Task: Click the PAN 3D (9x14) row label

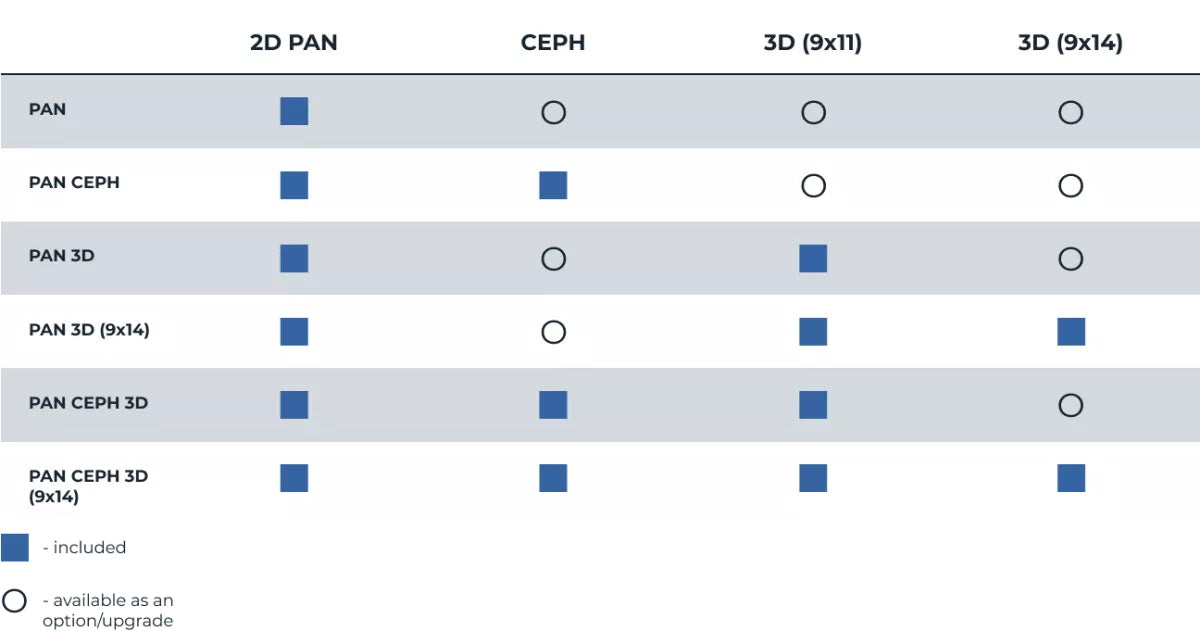Action: pyautogui.click(x=89, y=329)
